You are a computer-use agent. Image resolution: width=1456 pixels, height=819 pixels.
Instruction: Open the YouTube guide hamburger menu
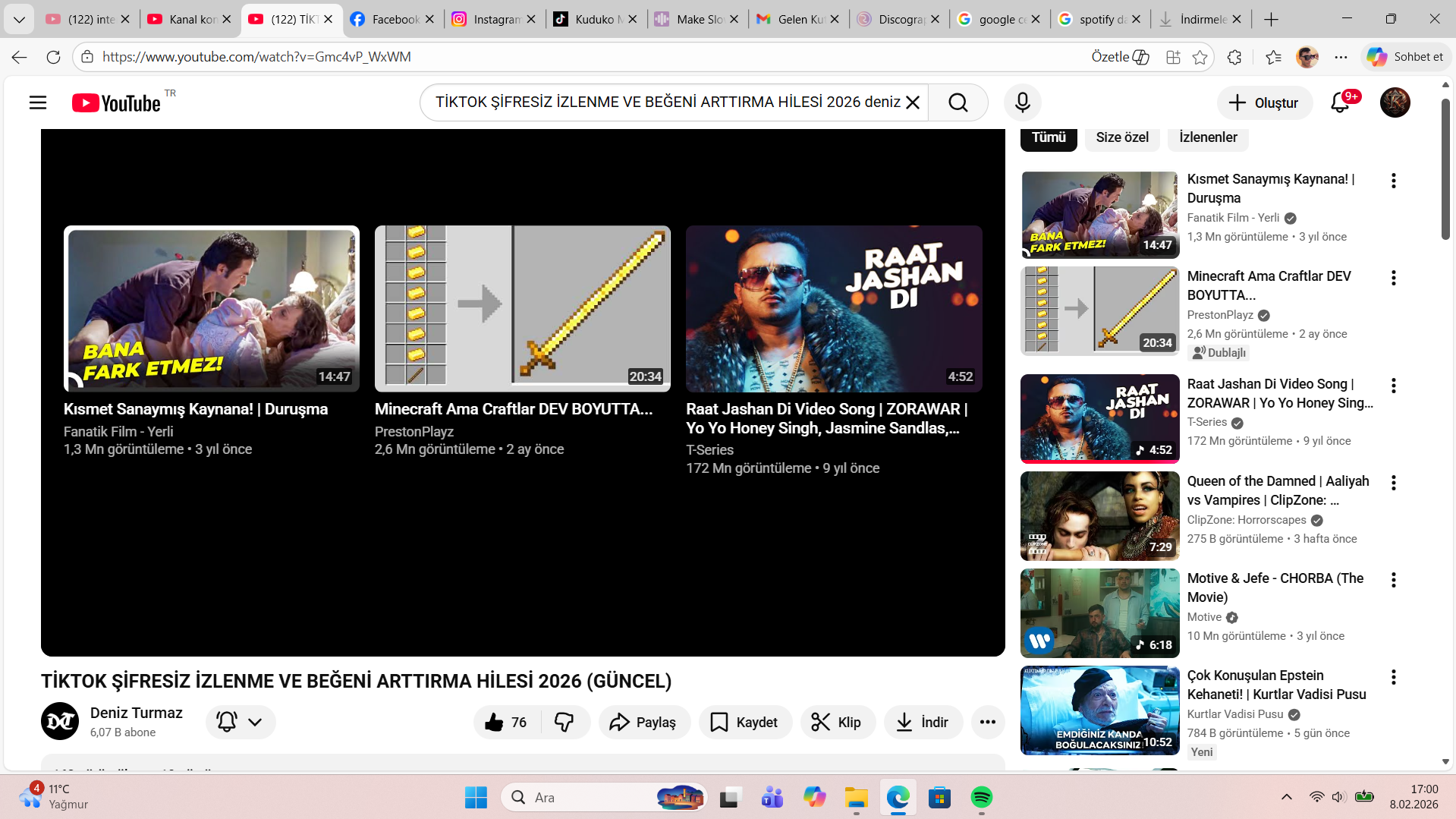coord(38,102)
